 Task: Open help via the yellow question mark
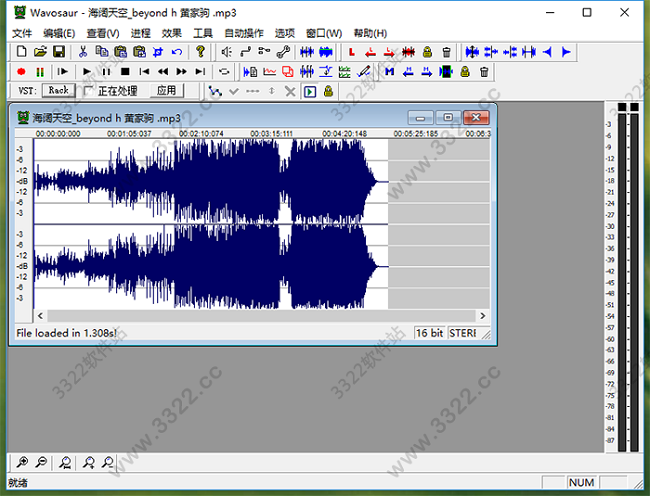(201, 51)
